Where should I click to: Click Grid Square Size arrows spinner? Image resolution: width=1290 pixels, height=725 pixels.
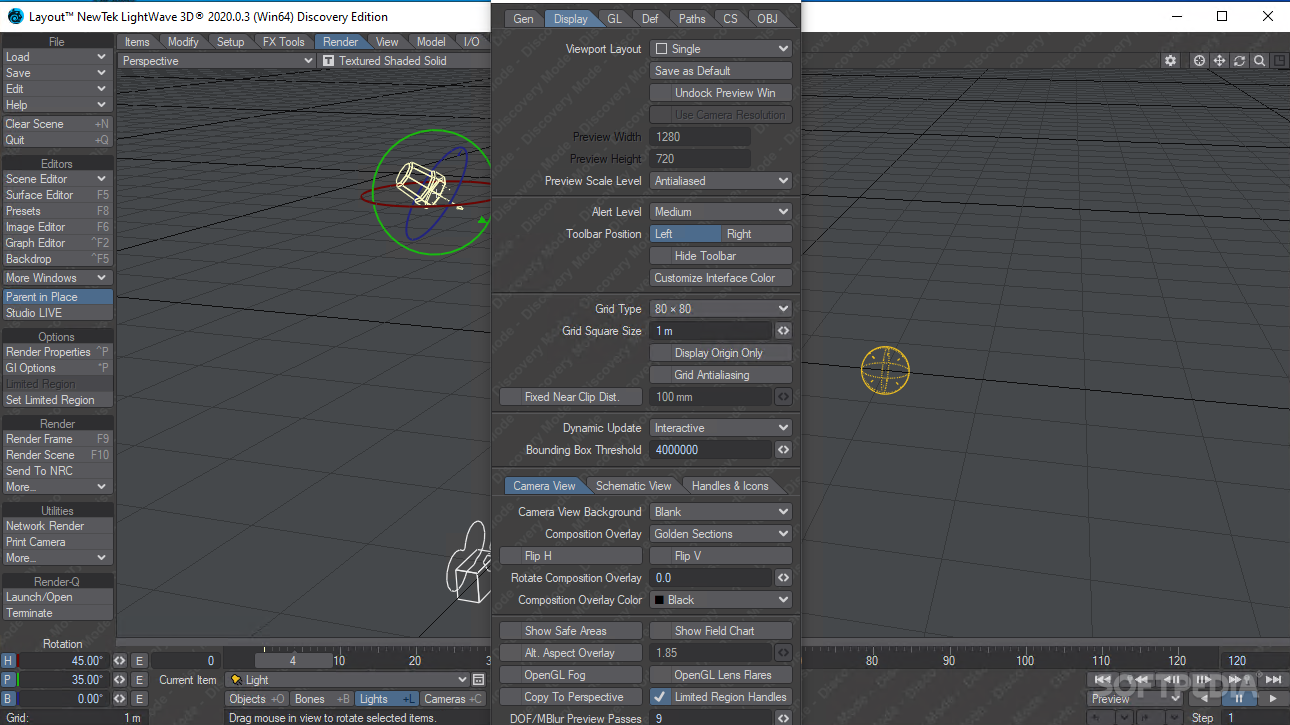click(784, 331)
